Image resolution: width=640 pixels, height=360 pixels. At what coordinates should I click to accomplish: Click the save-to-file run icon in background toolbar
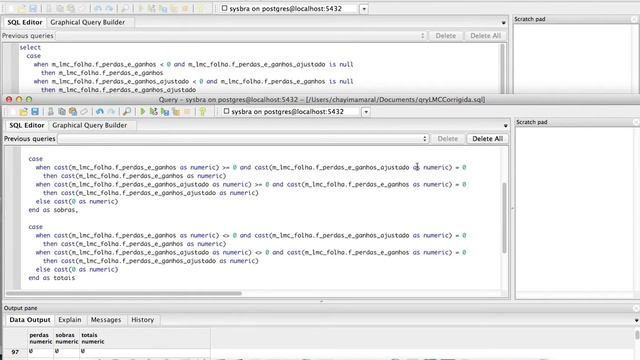tap(163, 8)
